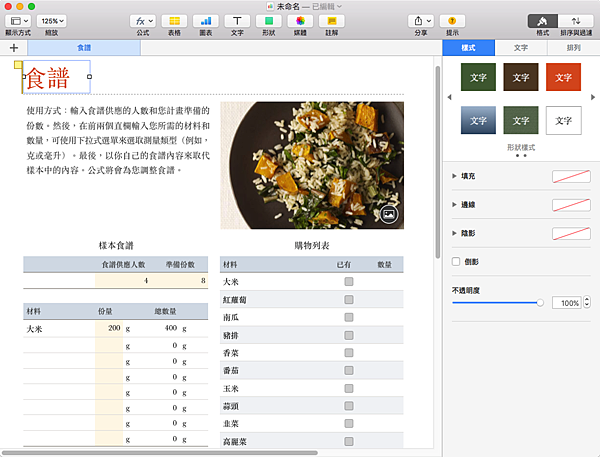The width and height of the screenshot is (600, 457).
Task: Click the replace image icon on photo
Action: pos(388,213)
